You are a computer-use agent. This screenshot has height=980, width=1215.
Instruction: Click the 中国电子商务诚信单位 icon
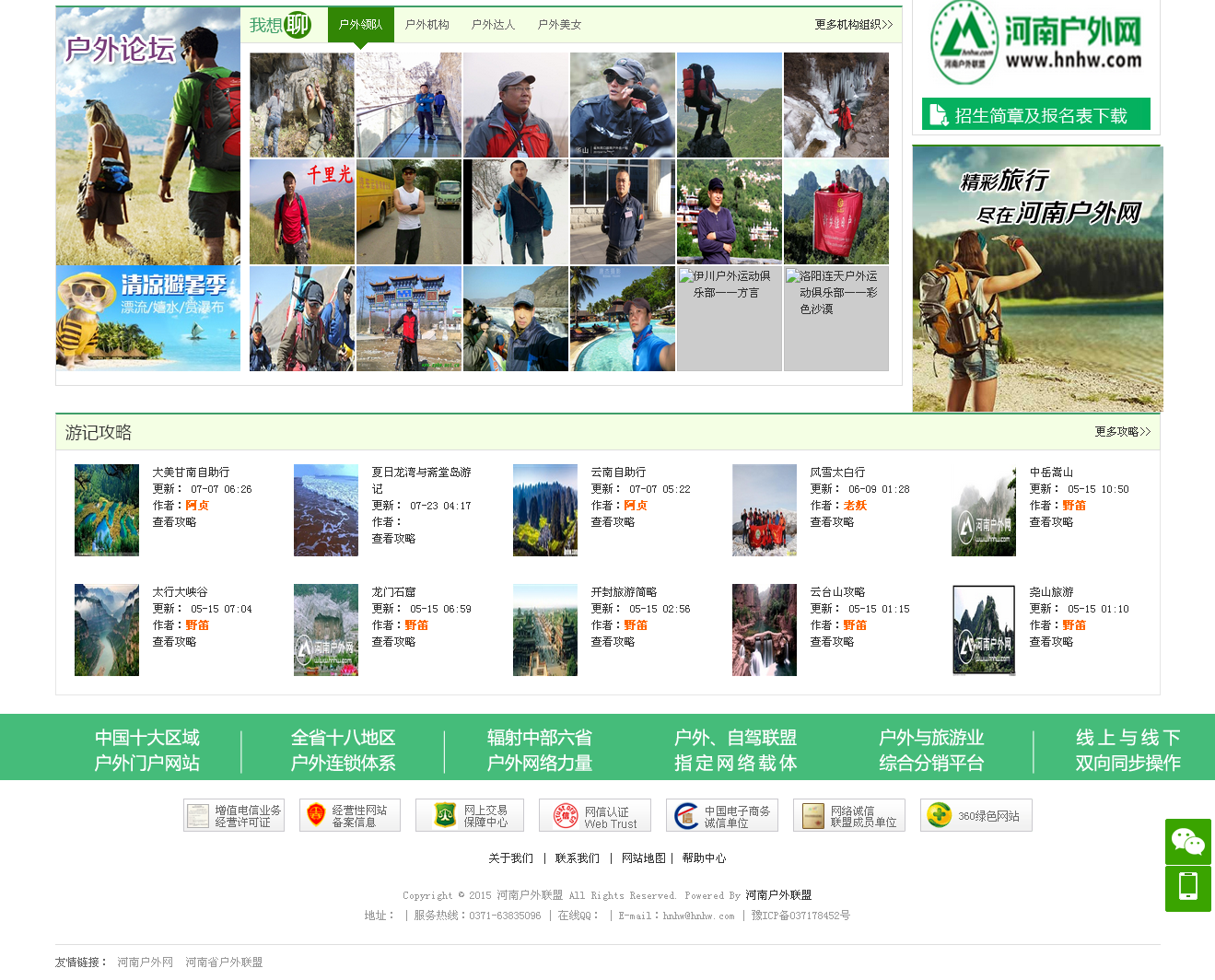coord(722,814)
